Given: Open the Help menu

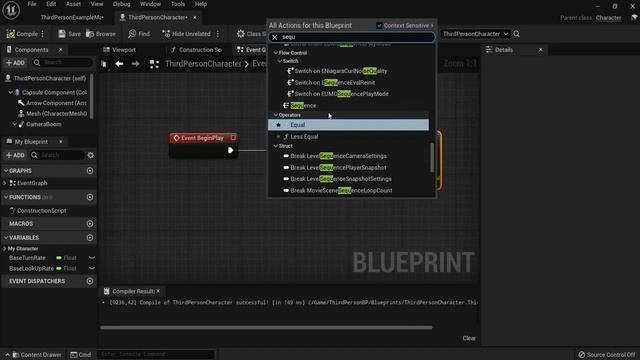Looking at the screenshot, I should (200, 4).
